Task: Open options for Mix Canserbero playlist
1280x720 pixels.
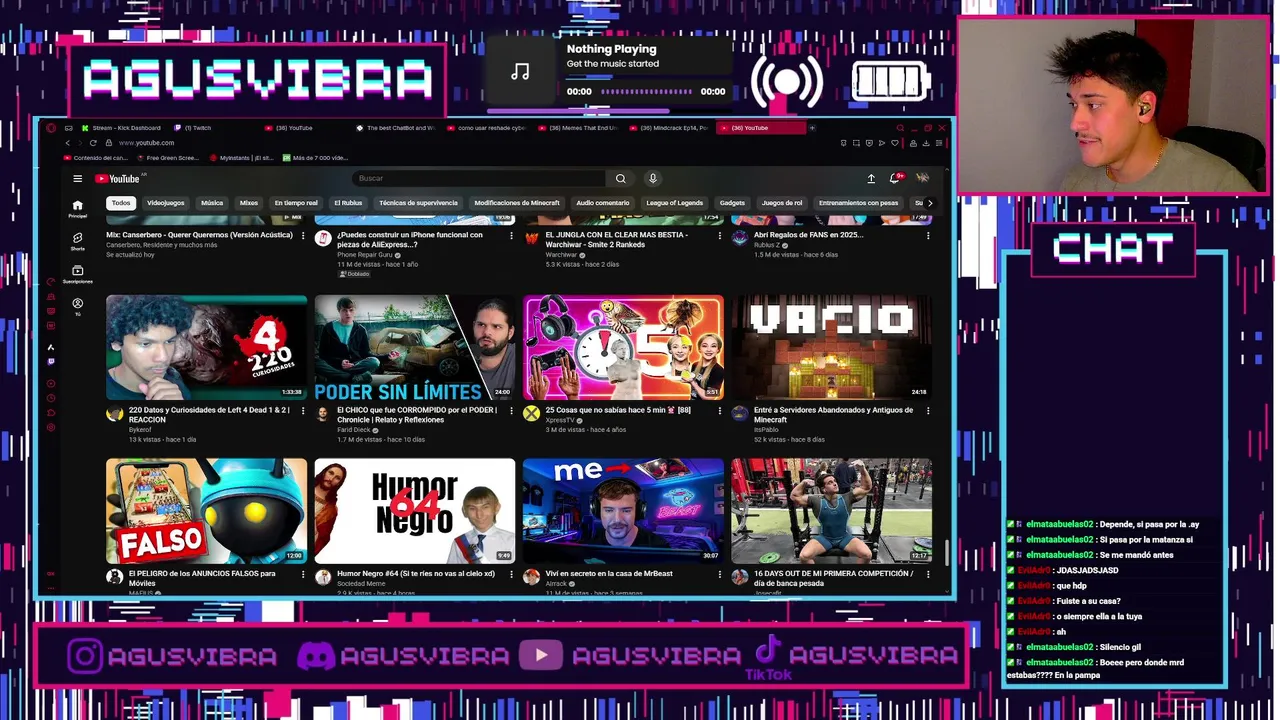Action: tap(303, 236)
